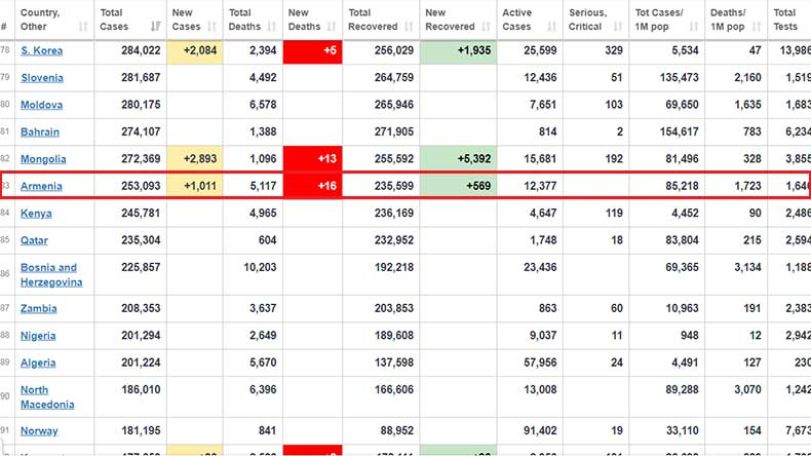This screenshot has width=811, height=456.
Task: Open the S. Korea country link
Action: tap(41, 51)
